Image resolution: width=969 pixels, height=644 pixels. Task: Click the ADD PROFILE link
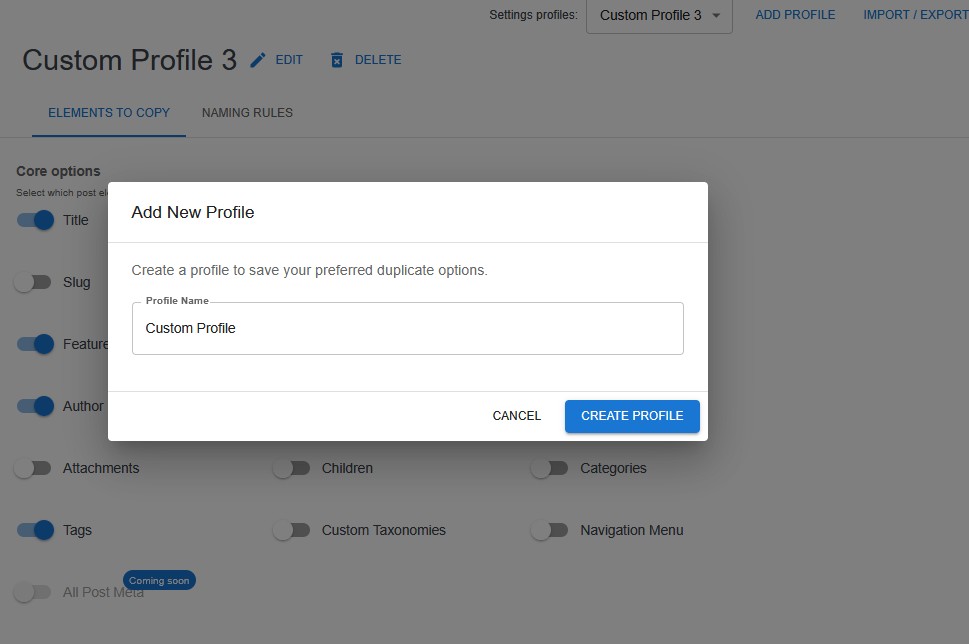point(795,14)
